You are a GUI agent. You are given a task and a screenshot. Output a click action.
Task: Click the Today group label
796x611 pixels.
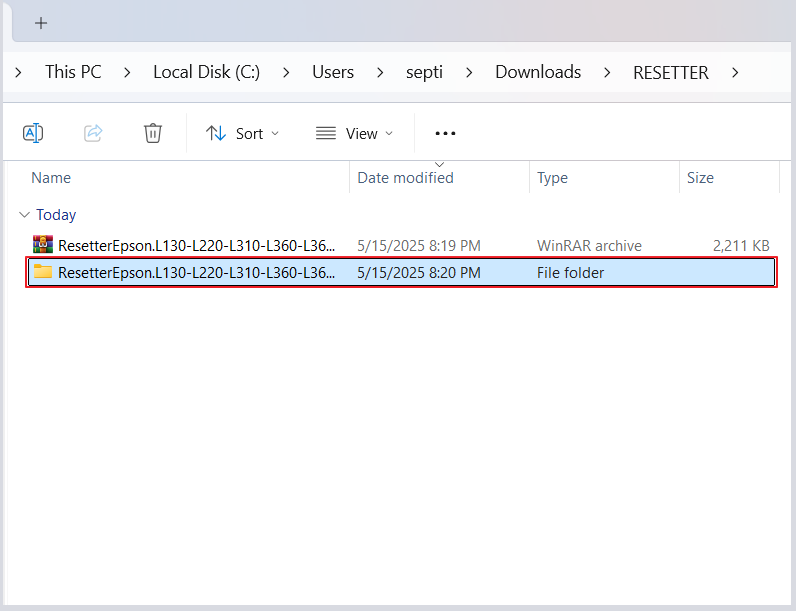tap(56, 215)
